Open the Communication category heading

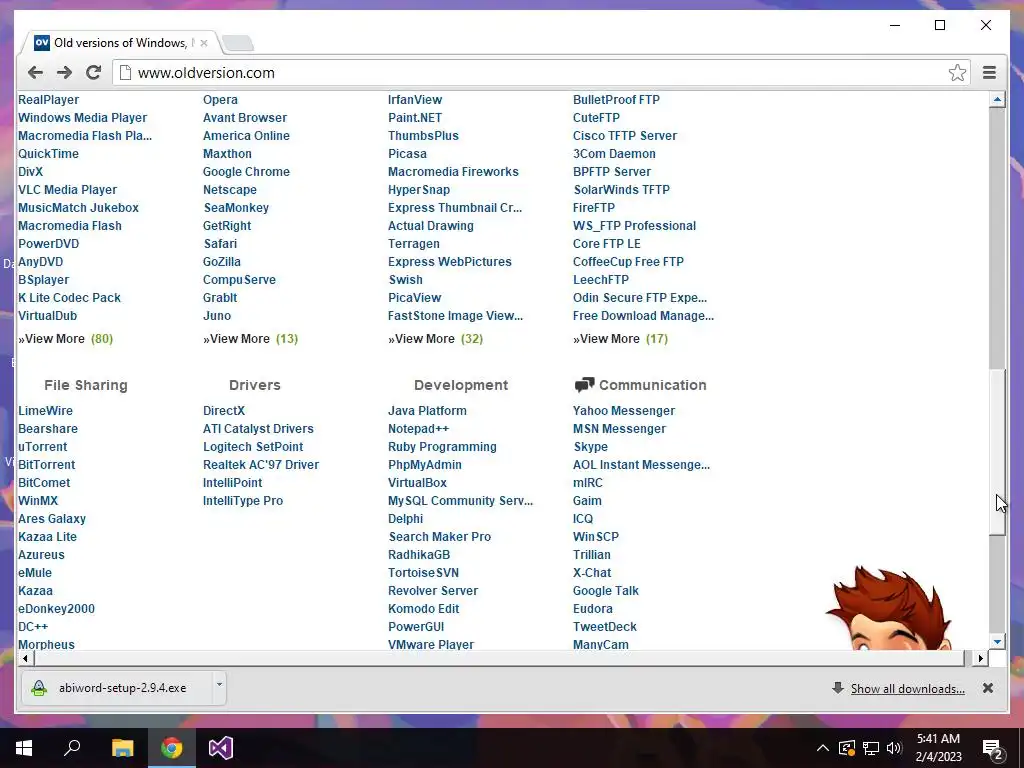(x=652, y=385)
